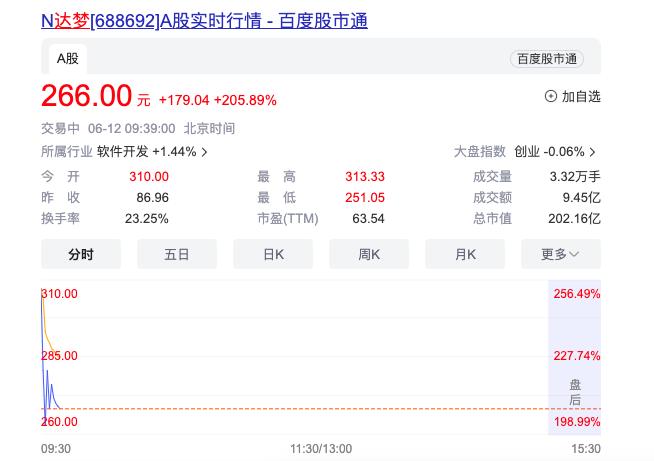
Task: Switch to 日K chart tab
Action: tap(273, 254)
